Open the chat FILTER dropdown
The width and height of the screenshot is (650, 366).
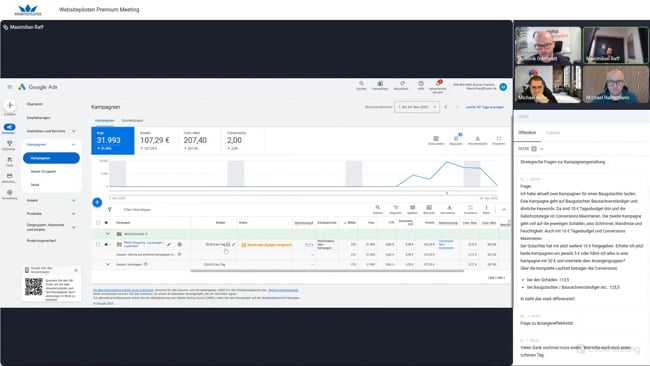tap(531, 148)
